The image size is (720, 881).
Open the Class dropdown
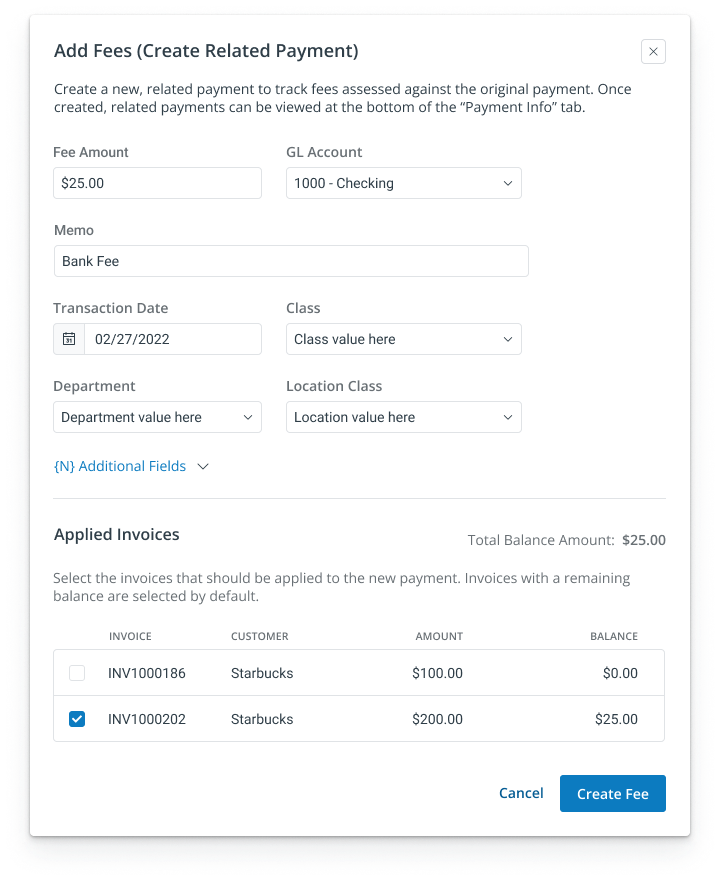coord(403,339)
